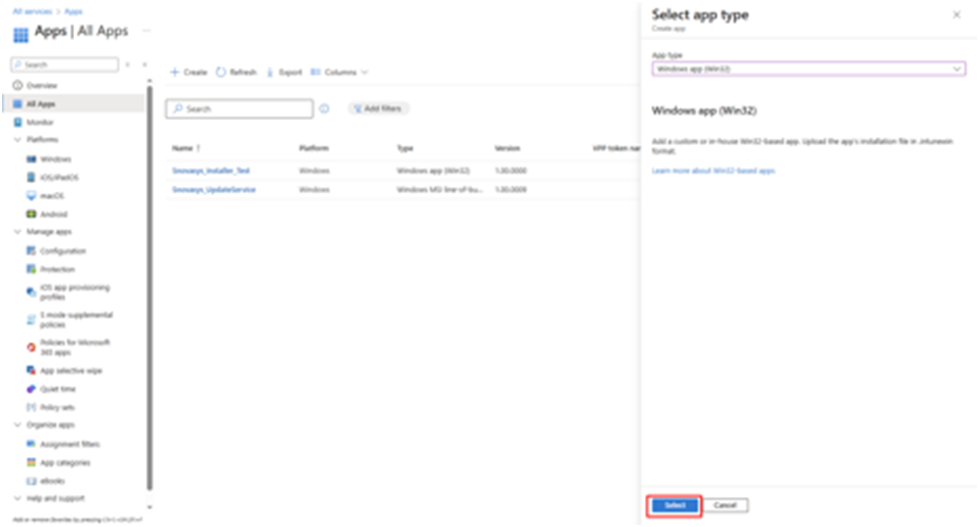Screen dimensions: 979x527
Task: Open the macOS platform icon
Action: [x=31, y=195]
